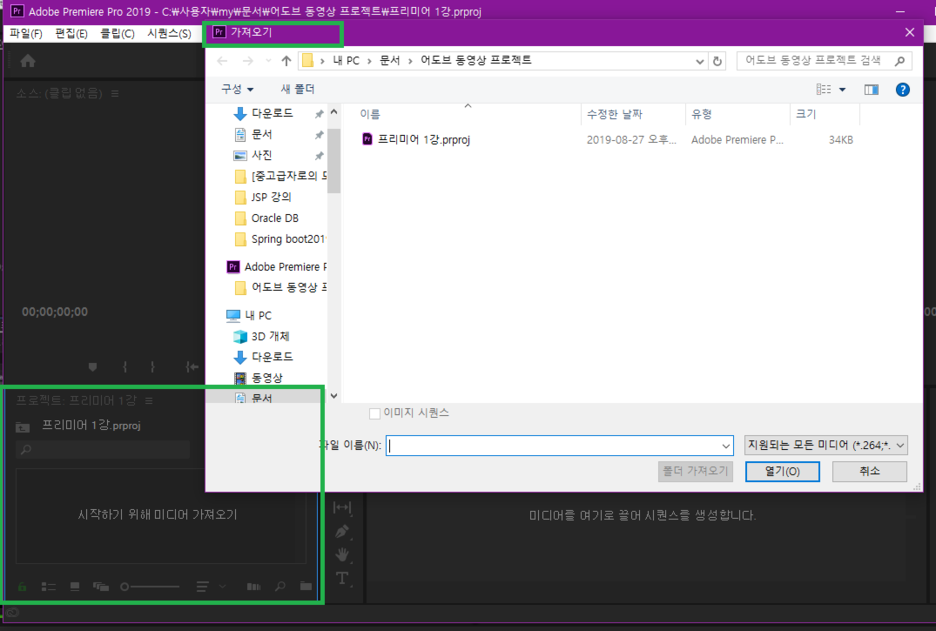Switch Project panel to freeform view

(100, 587)
